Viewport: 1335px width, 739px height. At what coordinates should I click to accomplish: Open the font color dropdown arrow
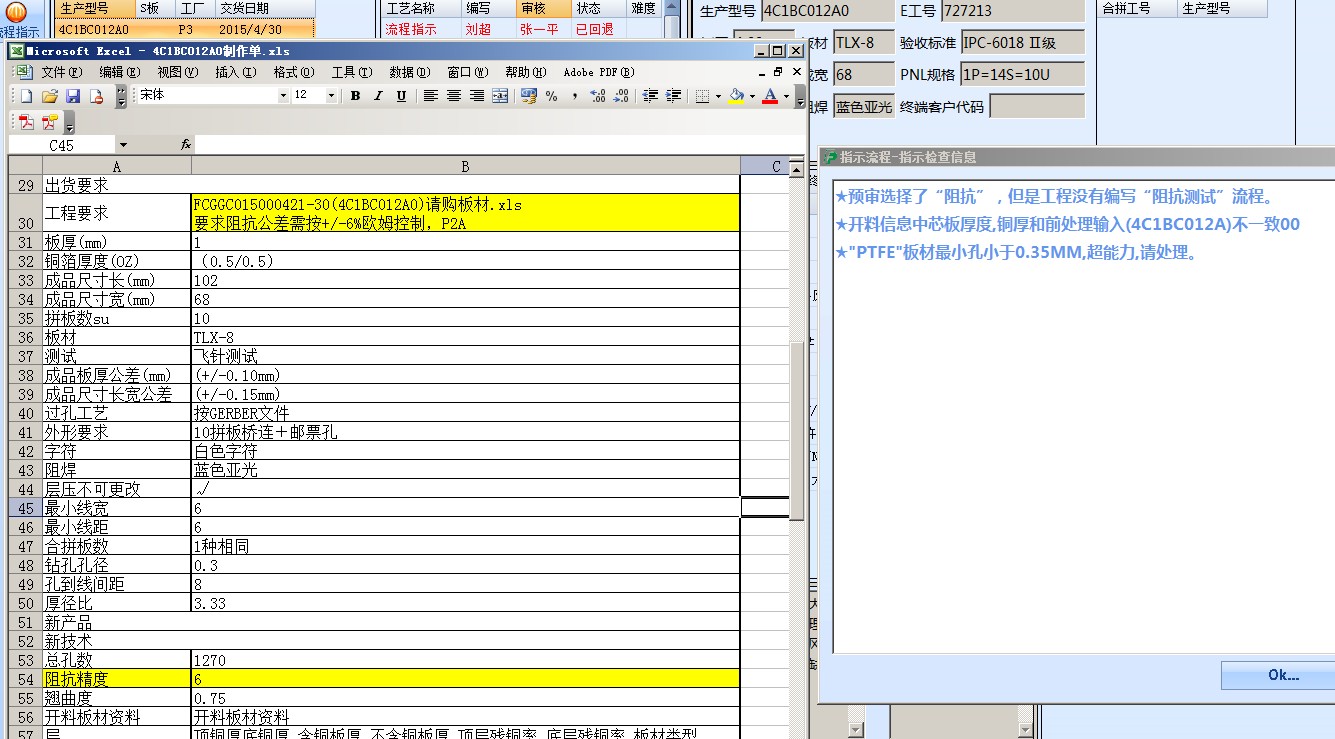[x=786, y=96]
